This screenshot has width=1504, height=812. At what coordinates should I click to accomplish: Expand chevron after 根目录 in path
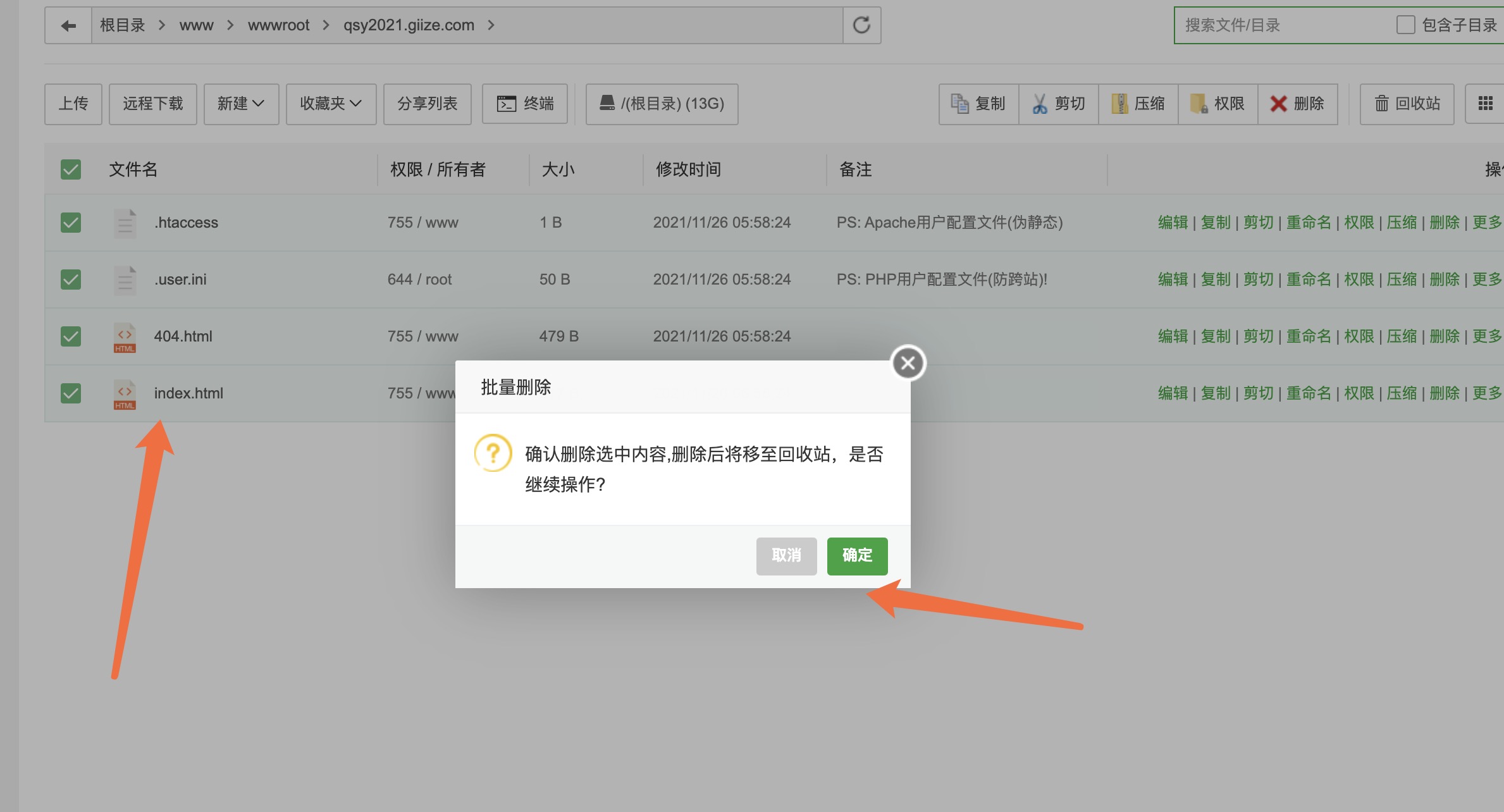[162, 25]
